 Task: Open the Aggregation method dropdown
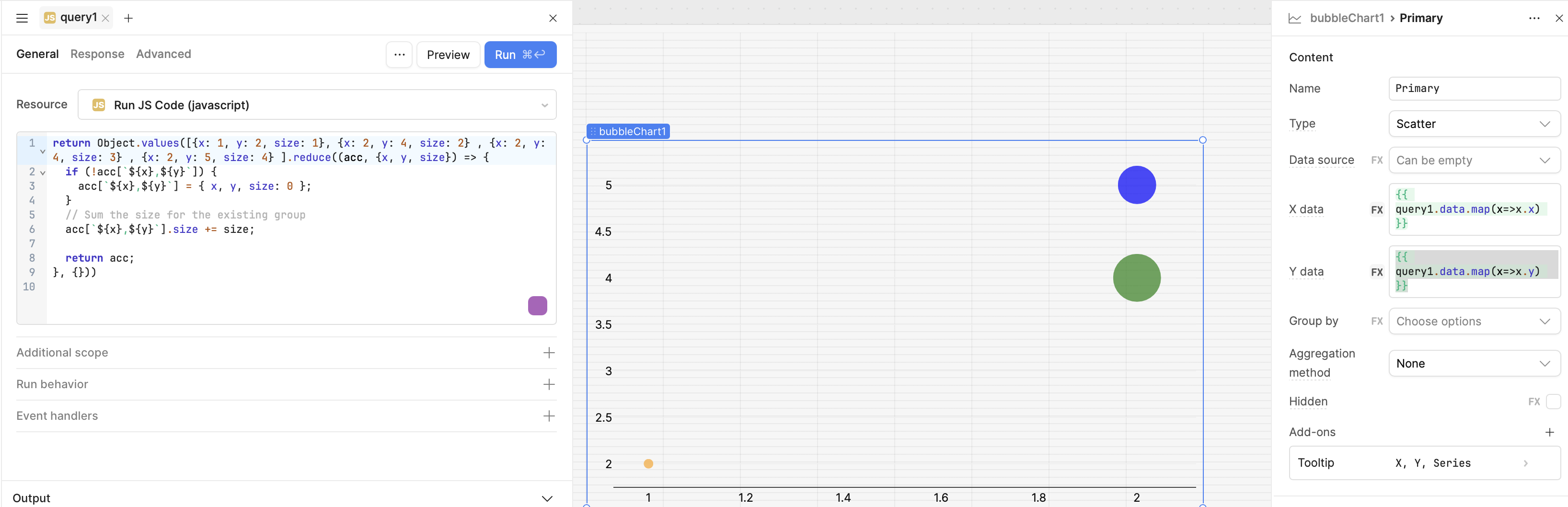click(1474, 364)
